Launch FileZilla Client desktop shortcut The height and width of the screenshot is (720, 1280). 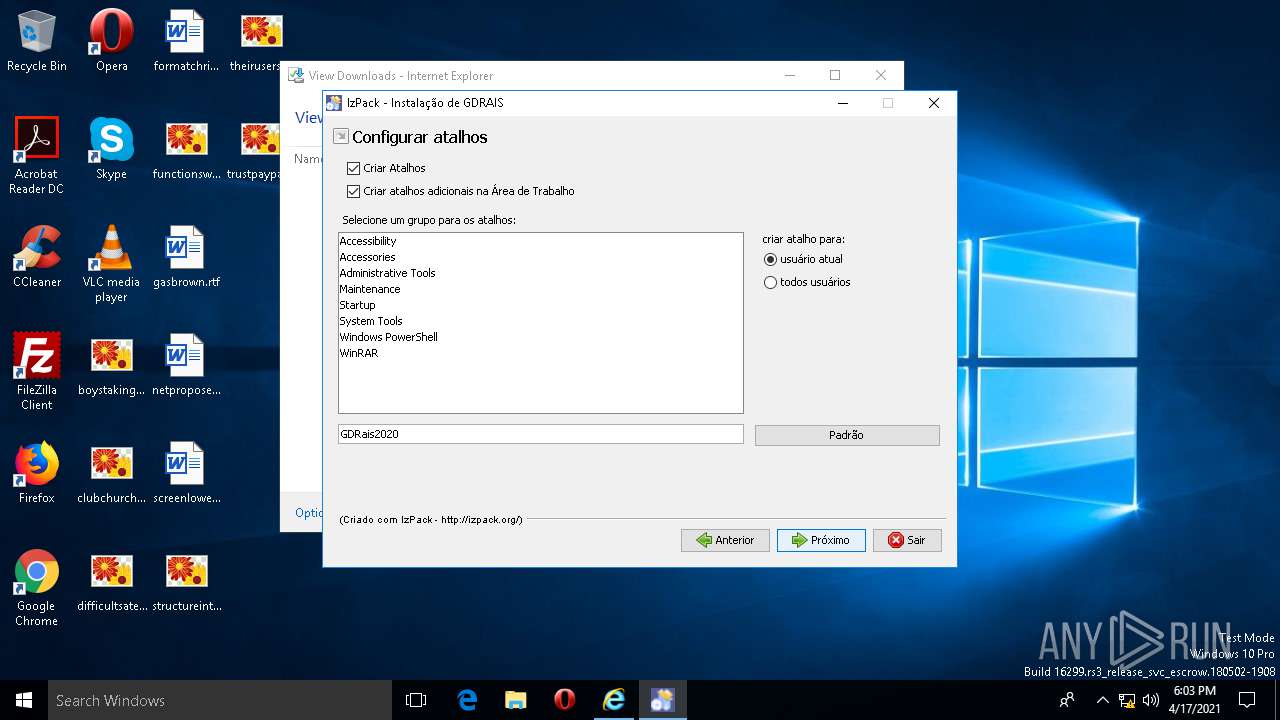pyautogui.click(x=37, y=371)
